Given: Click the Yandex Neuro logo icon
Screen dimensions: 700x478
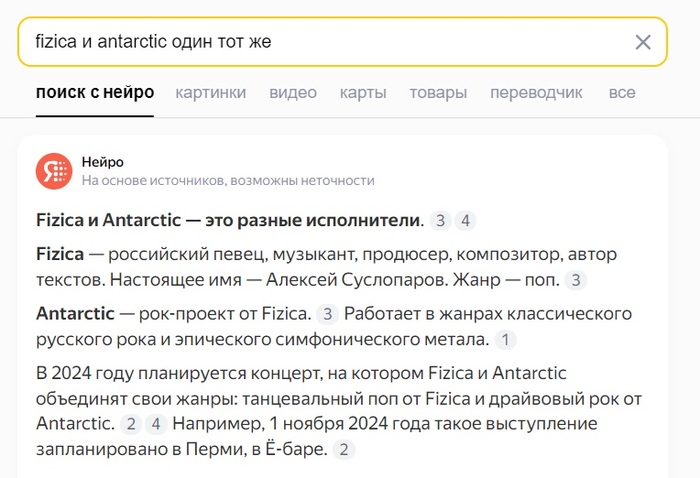Looking at the screenshot, I should (x=53, y=171).
